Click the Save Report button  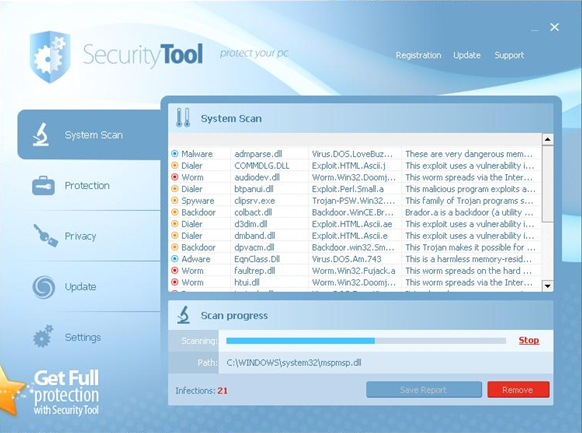(424, 390)
